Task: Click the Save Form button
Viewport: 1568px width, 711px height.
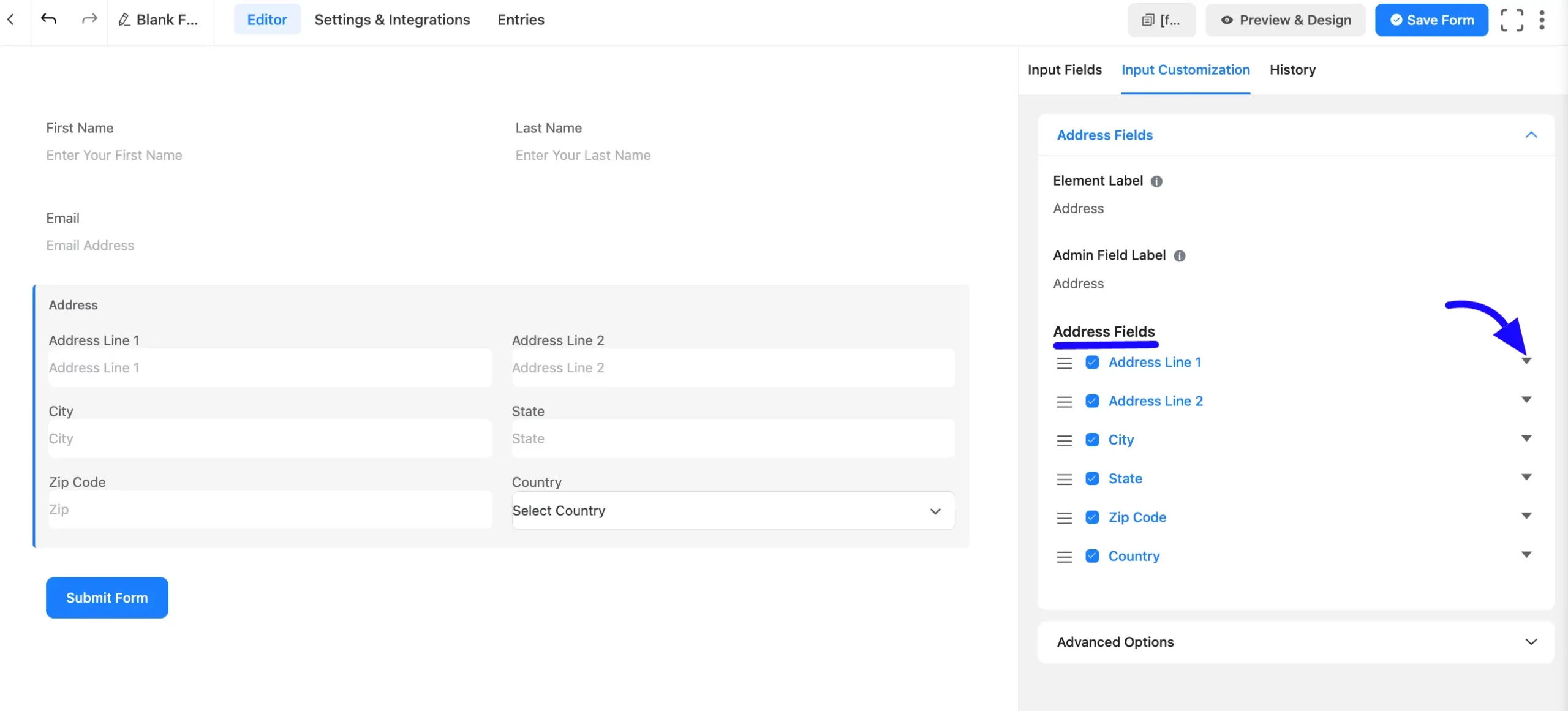Action: pyautogui.click(x=1431, y=20)
